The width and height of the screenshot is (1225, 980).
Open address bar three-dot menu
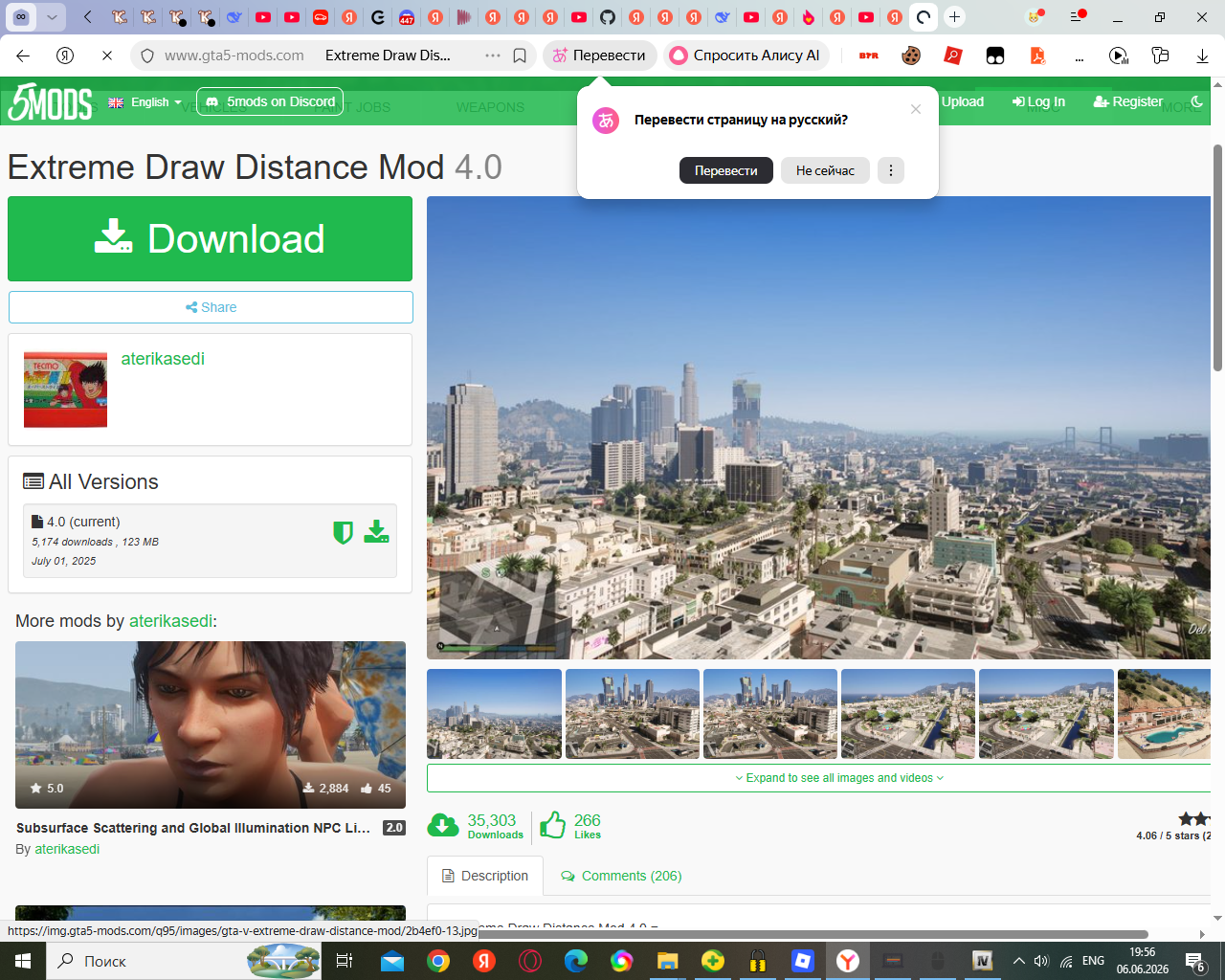493,56
